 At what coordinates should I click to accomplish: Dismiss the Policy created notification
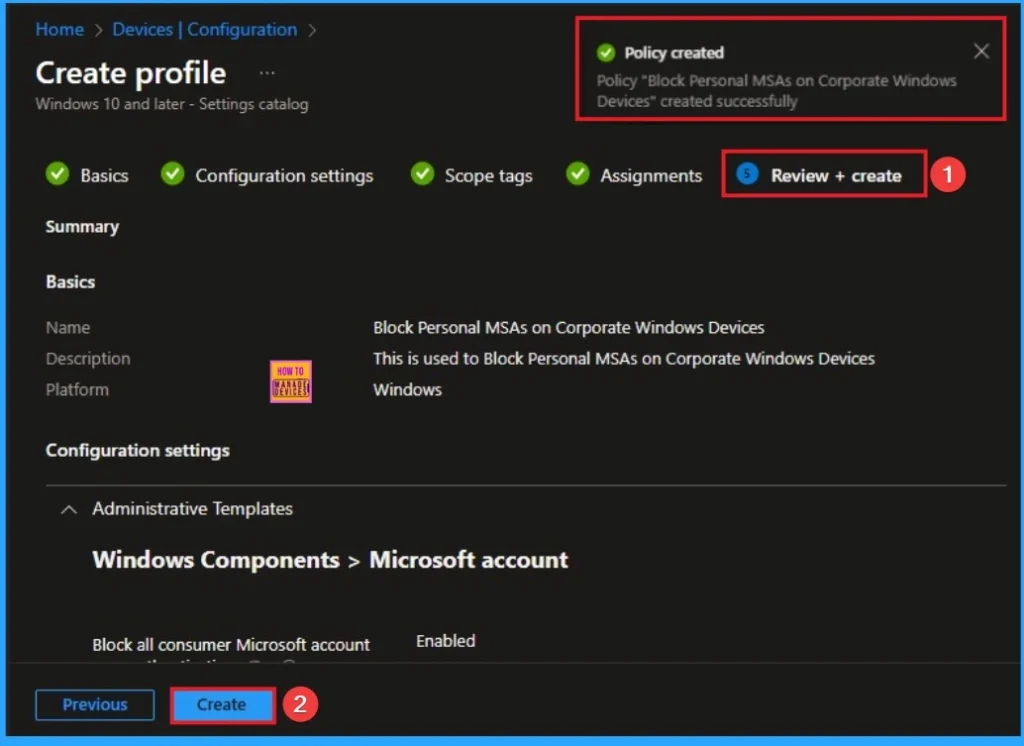pos(981,51)
